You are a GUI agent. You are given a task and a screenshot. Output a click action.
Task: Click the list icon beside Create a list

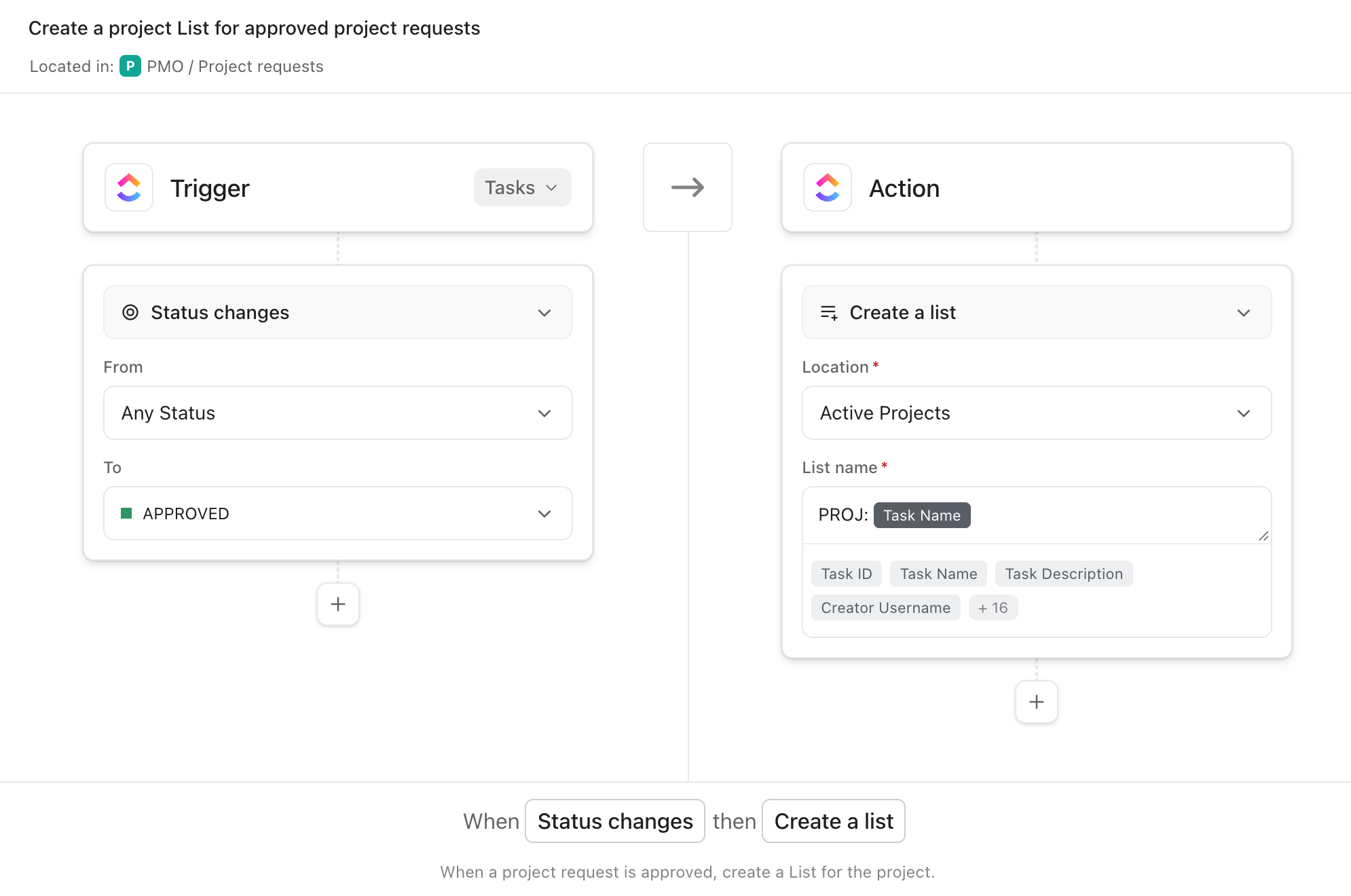[x=828, y=312]
